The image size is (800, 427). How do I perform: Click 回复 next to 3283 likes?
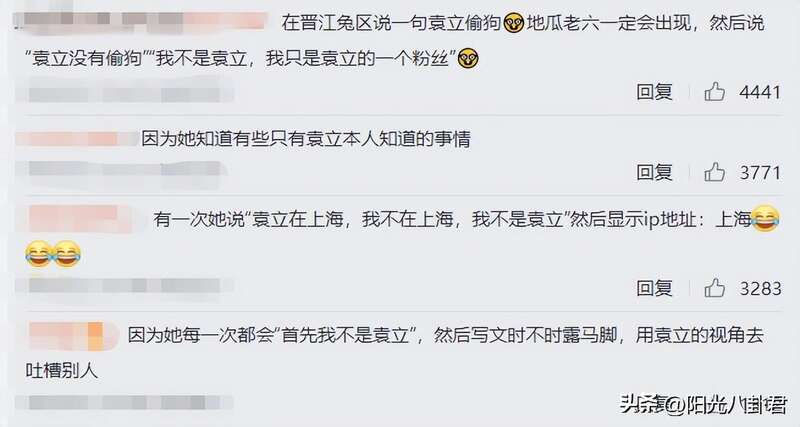point(654,288)
